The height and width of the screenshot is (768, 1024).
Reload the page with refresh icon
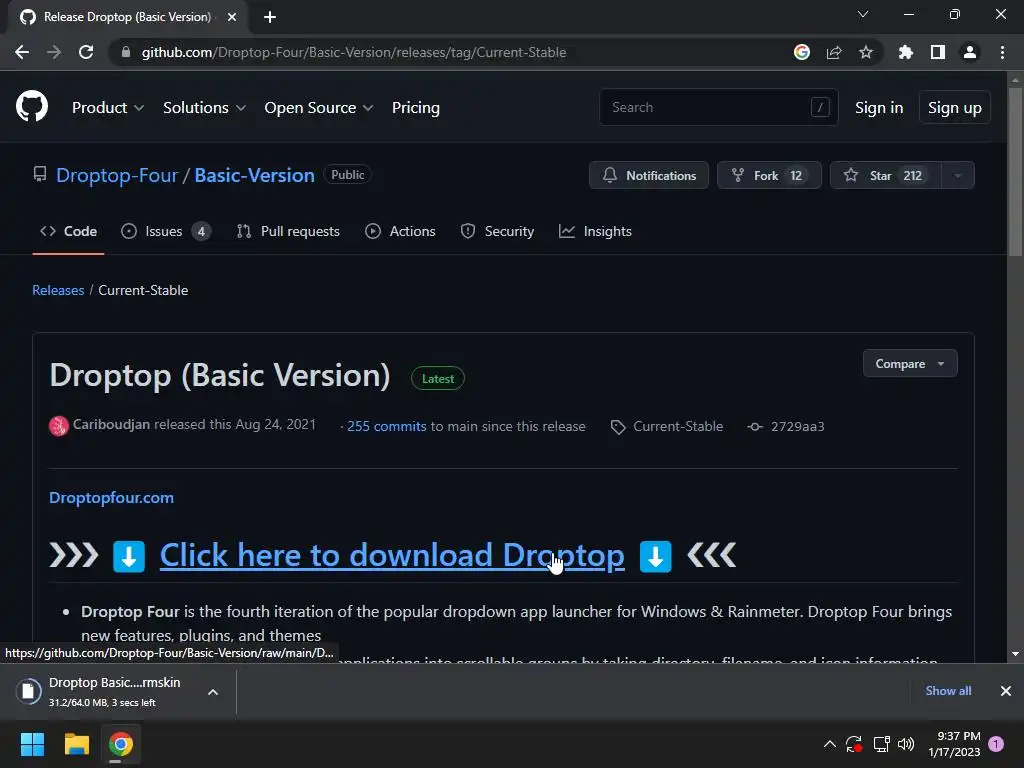click(x=86, y=52)
